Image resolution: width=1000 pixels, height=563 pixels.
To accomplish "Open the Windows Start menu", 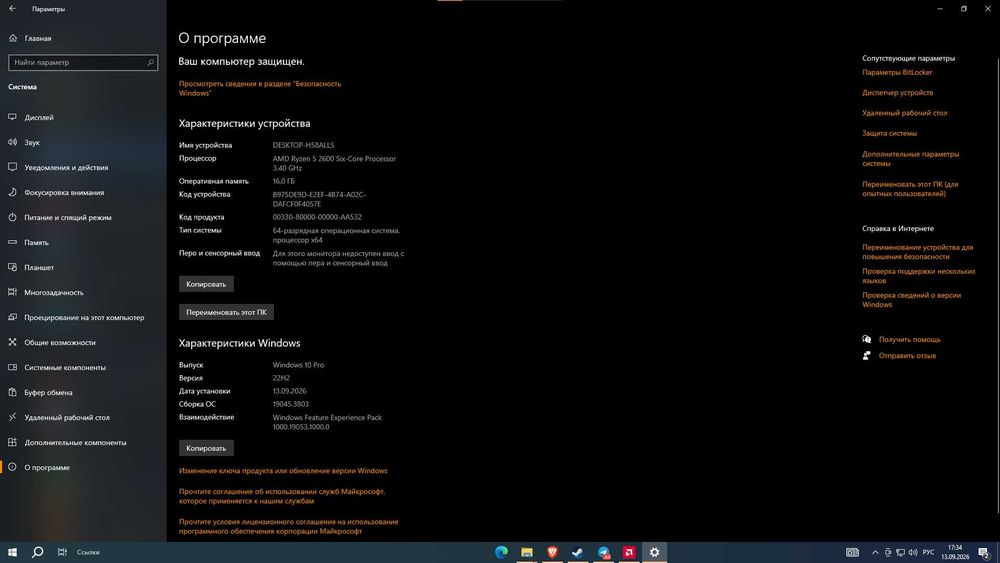I will coord(12,552).
